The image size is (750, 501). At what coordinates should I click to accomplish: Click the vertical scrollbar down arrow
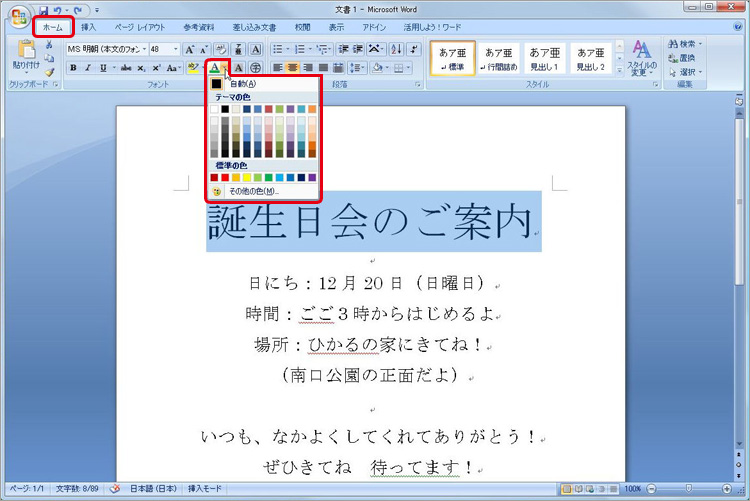point(739,445)
